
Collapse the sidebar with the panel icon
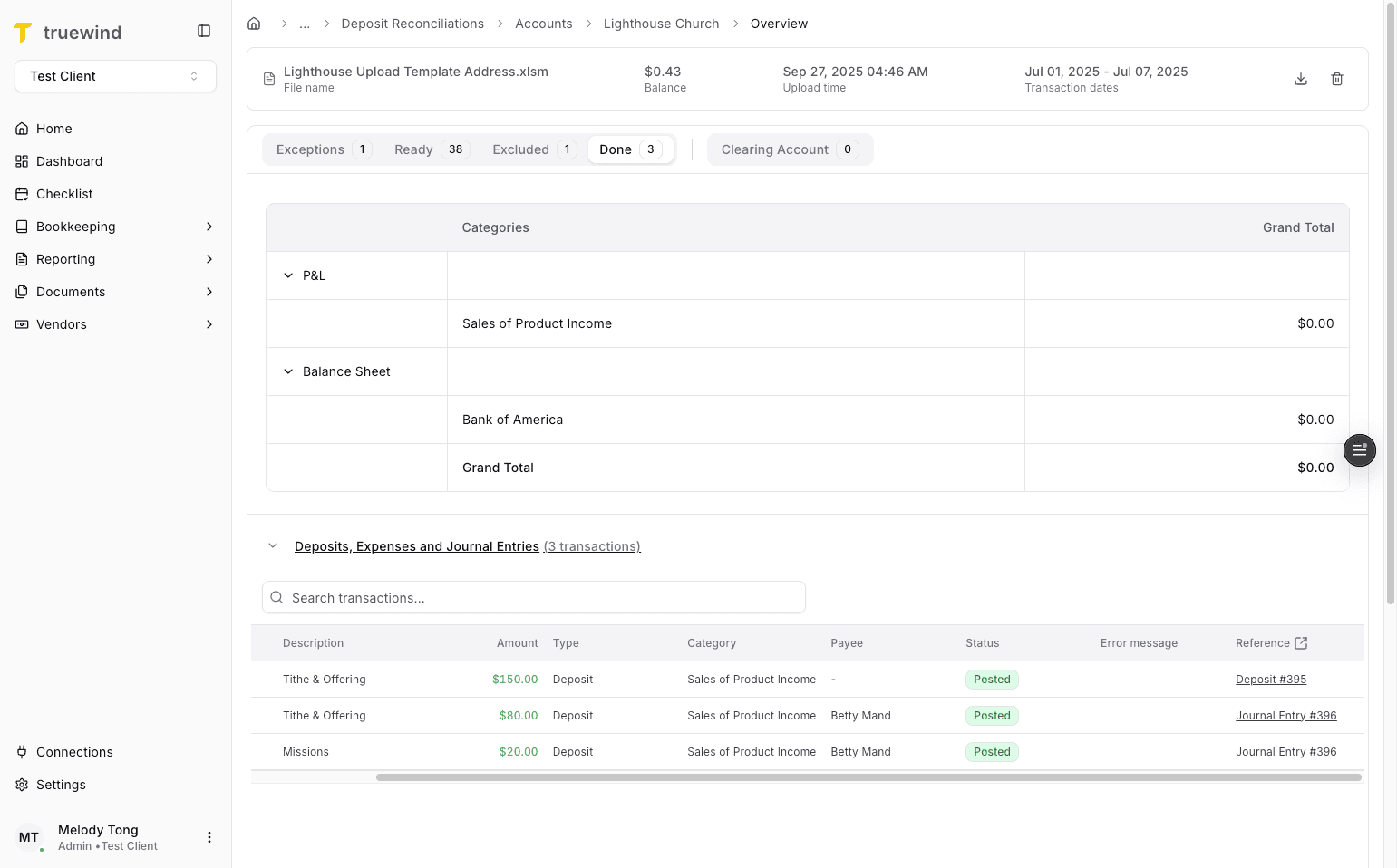(203, 30)
